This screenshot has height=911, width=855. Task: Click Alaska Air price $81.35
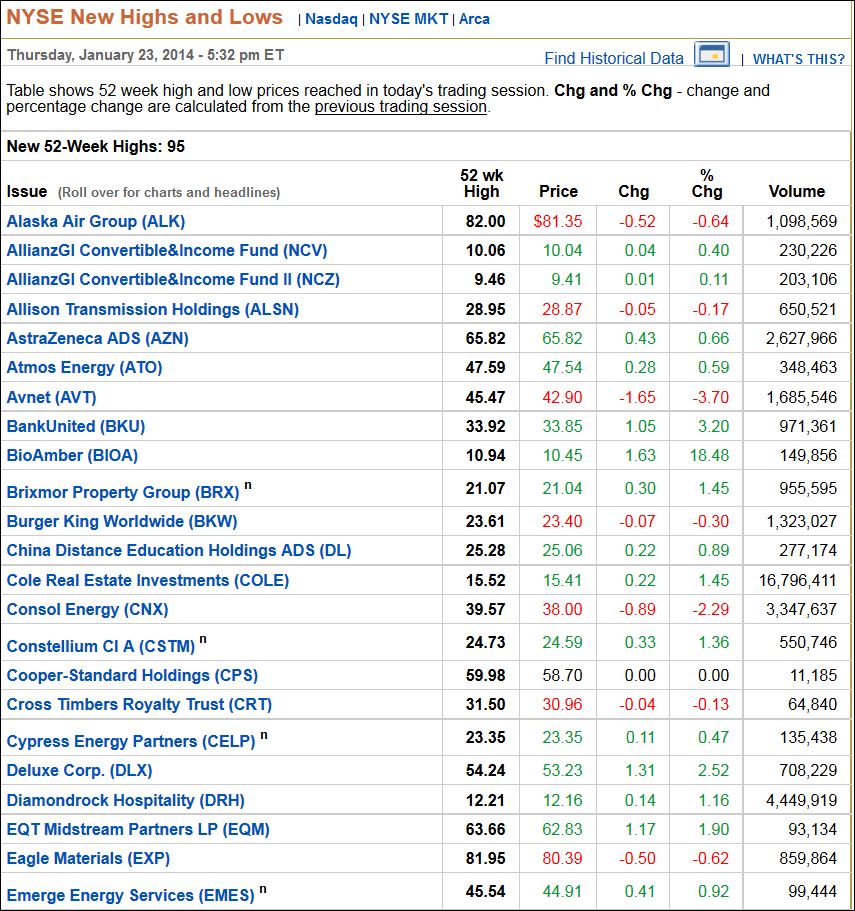pyautogui.click(x=558, y=221)
